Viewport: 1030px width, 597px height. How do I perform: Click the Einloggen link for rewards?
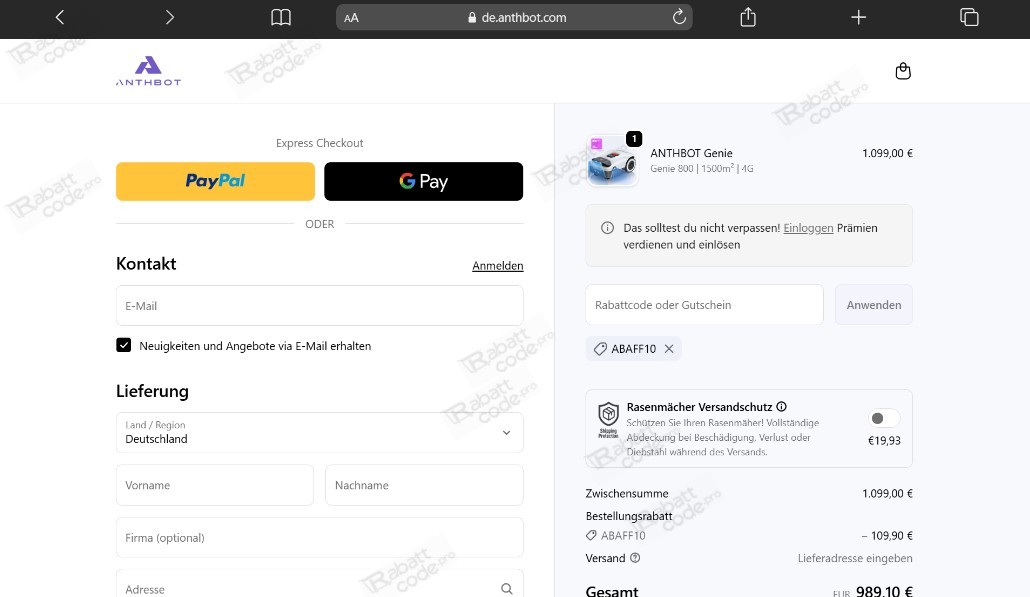click(x=808, y=228)
